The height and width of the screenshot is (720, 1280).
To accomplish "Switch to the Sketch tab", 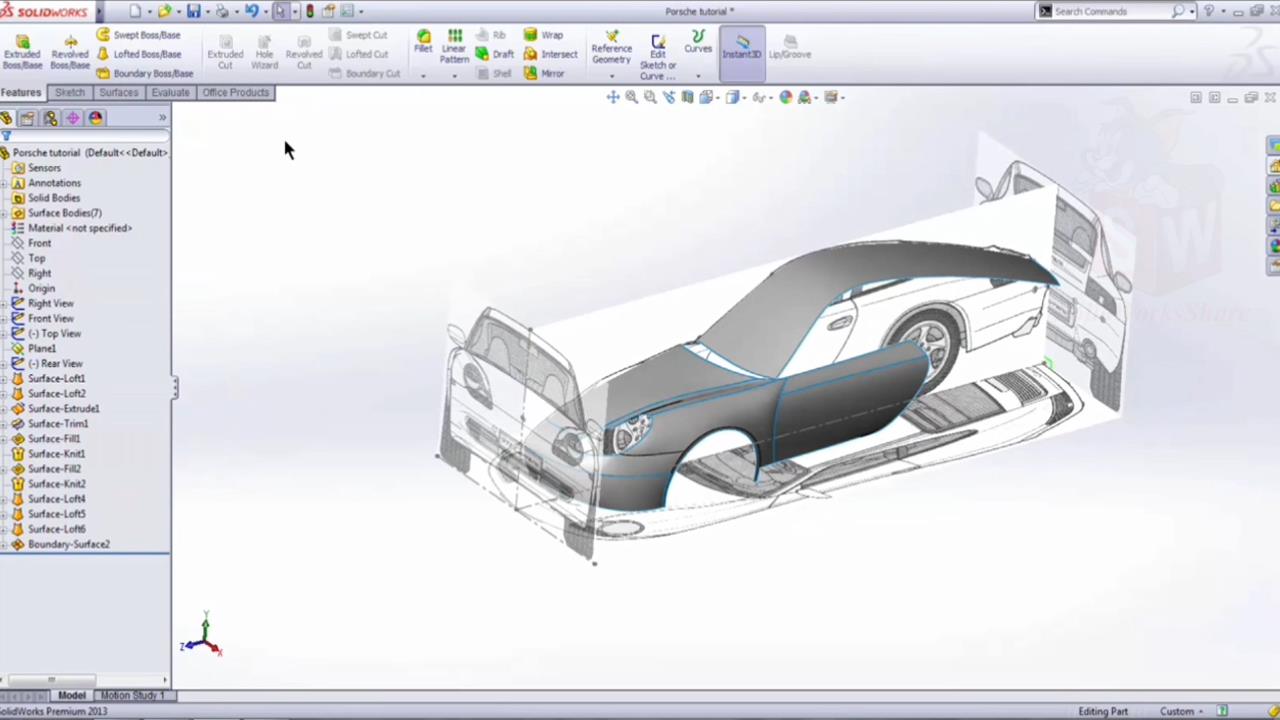I will [x=70, y=92].
